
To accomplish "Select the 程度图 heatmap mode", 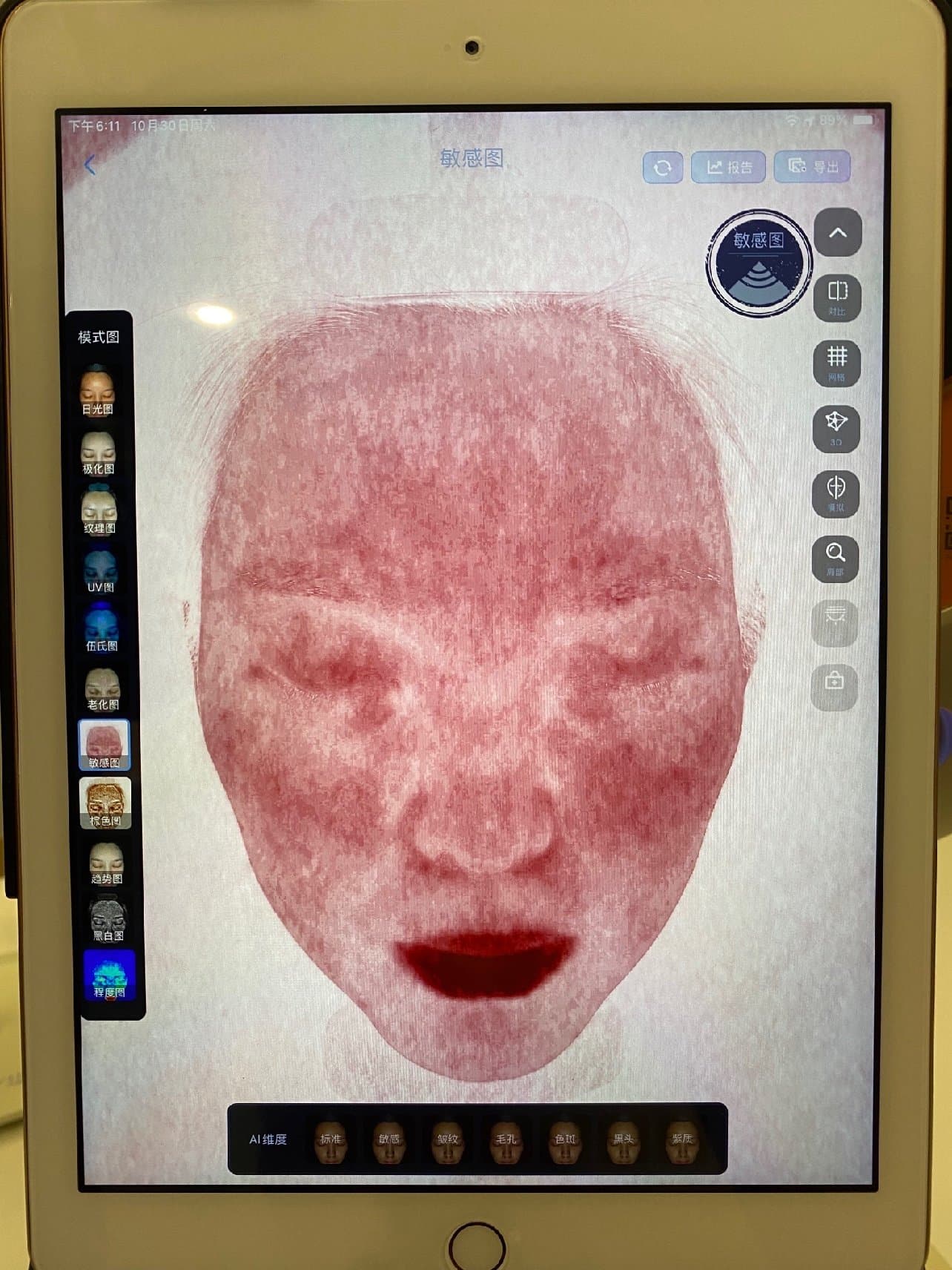I will pos(108,975).
